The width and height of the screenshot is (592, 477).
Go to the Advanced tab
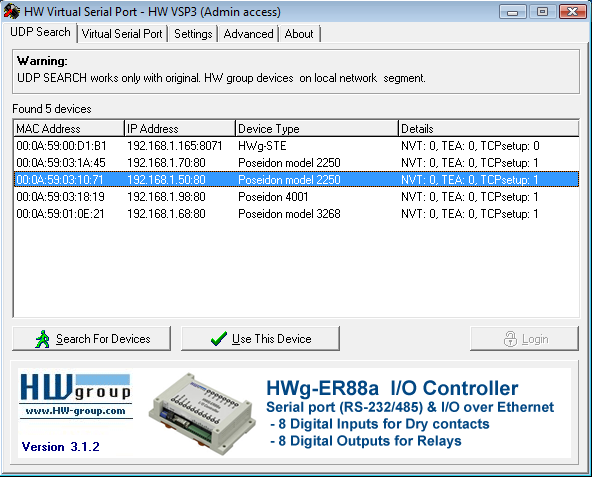click(x=248, y=34)
